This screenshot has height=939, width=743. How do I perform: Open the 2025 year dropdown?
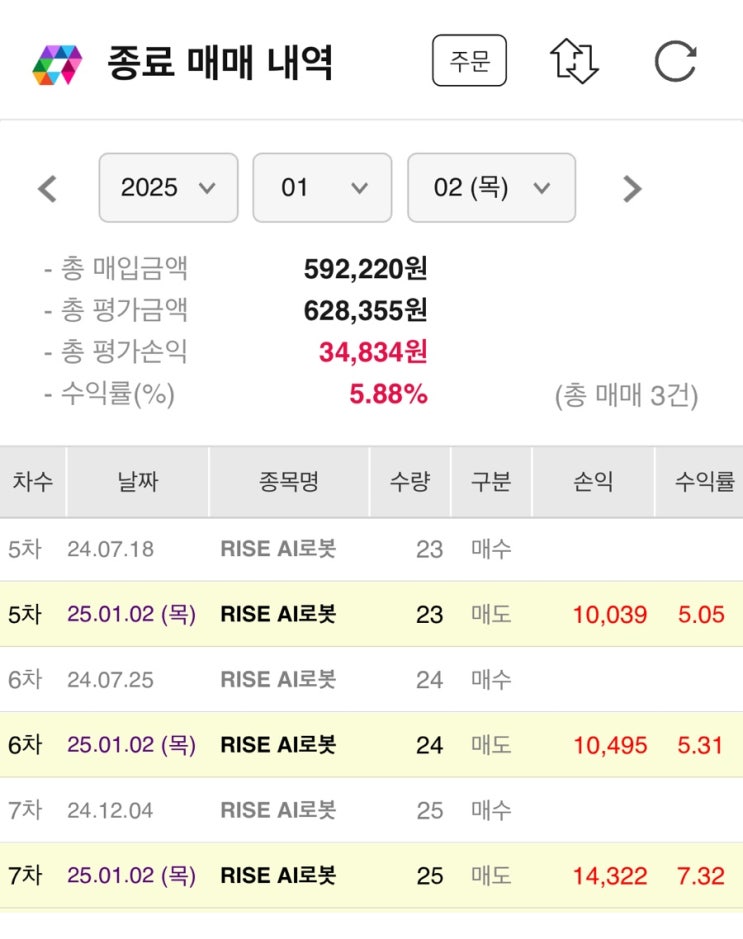click(x=168, y=187)
